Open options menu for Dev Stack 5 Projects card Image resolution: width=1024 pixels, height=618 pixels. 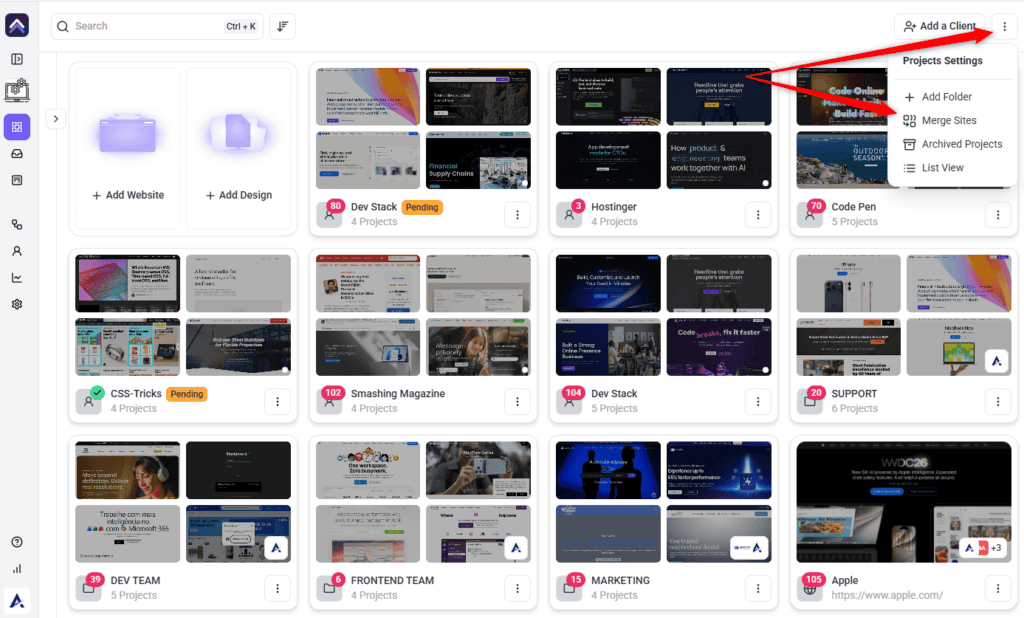pyautogui.click(x=758, y=402)
